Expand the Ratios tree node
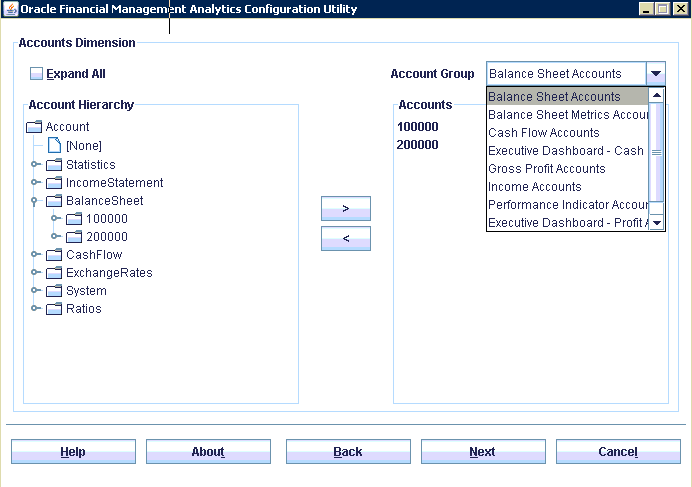The width and height of the screenshot is (692, 487). click(x=35, y=308)
